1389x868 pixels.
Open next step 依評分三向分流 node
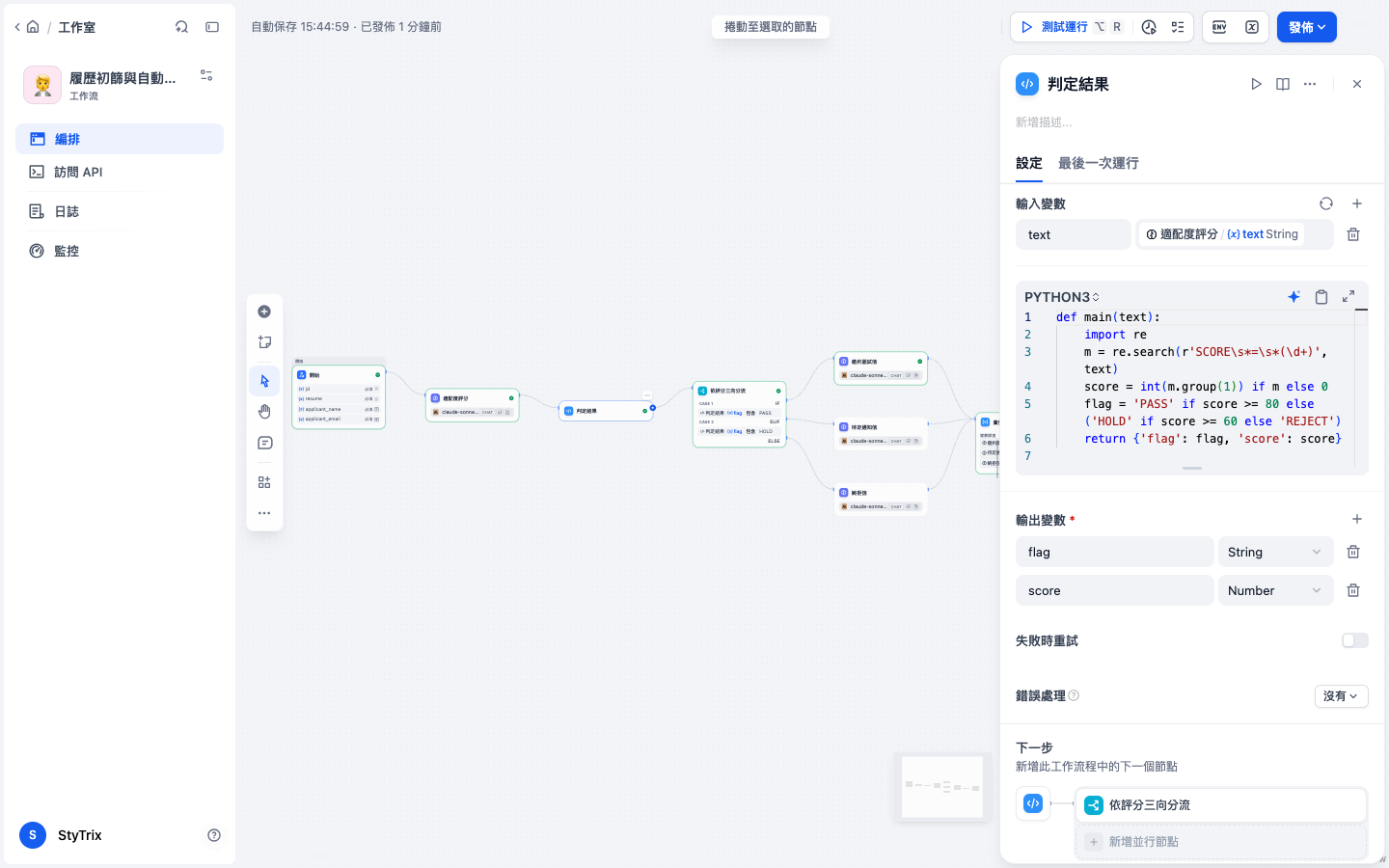(1221, 804)
